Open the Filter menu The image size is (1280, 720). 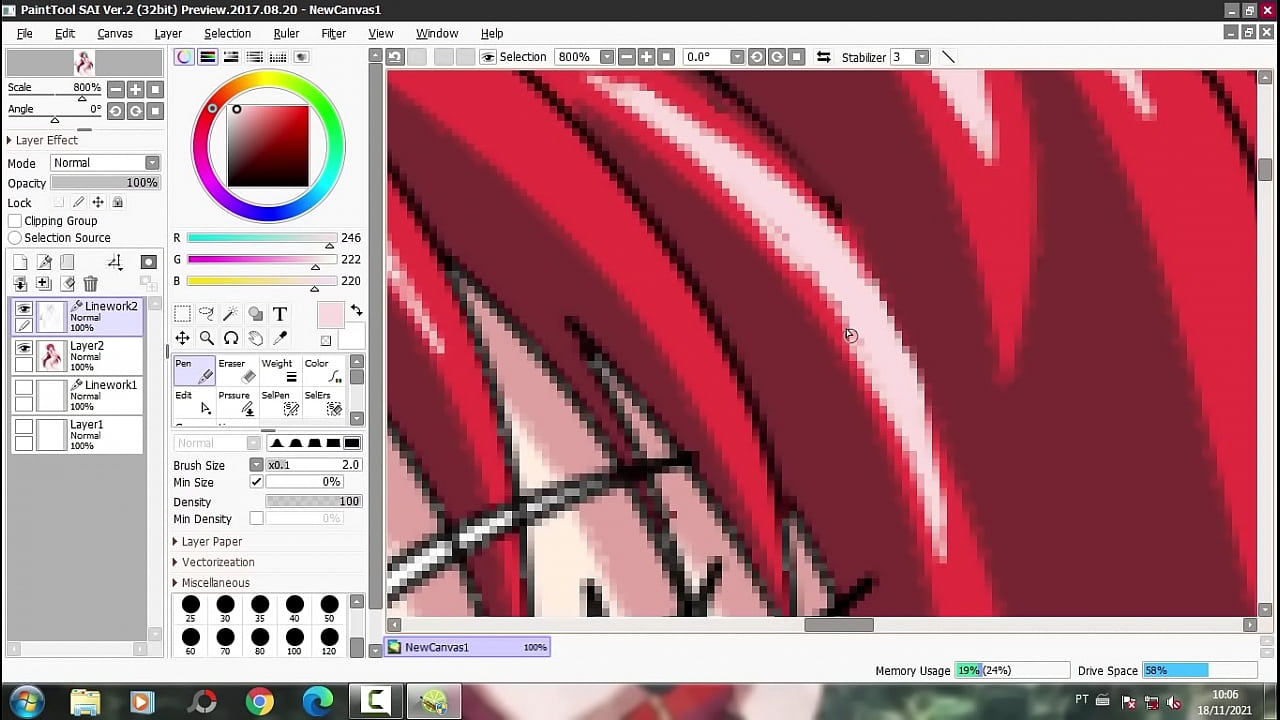(333, 33)
